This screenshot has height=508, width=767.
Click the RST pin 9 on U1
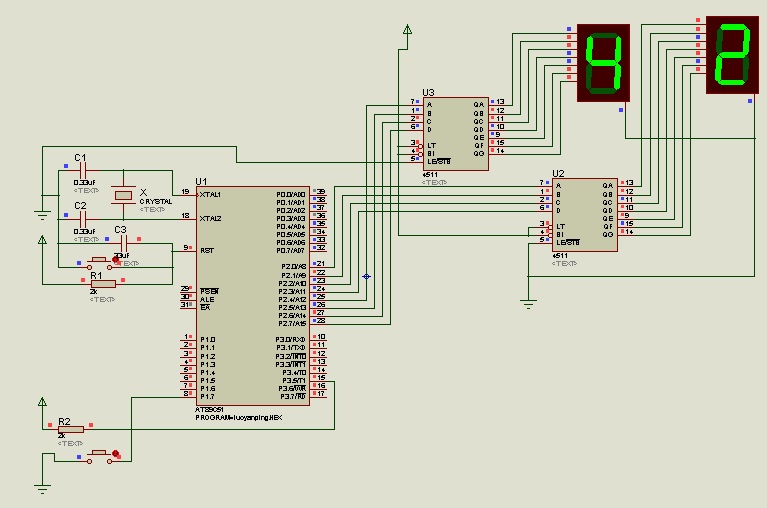(x=186, y=249)
